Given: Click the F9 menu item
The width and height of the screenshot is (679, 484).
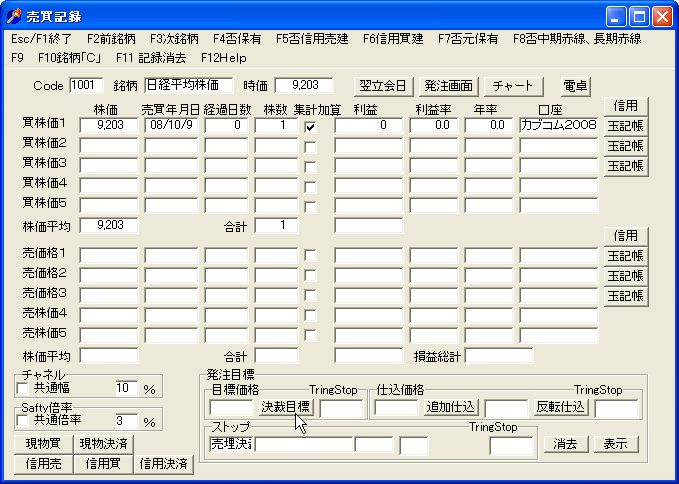Looking at the screenshot, I should pyautogui.click(x=17, y=58).
